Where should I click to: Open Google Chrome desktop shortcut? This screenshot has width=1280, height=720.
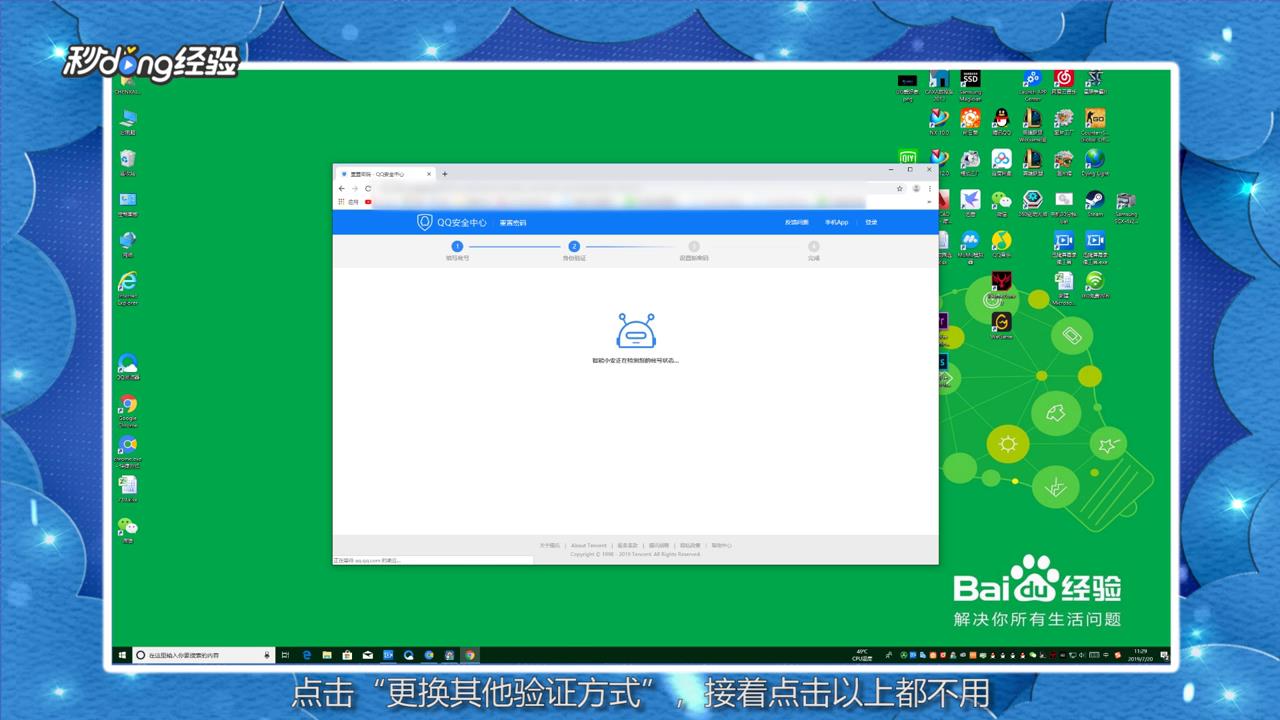(128, 411)
